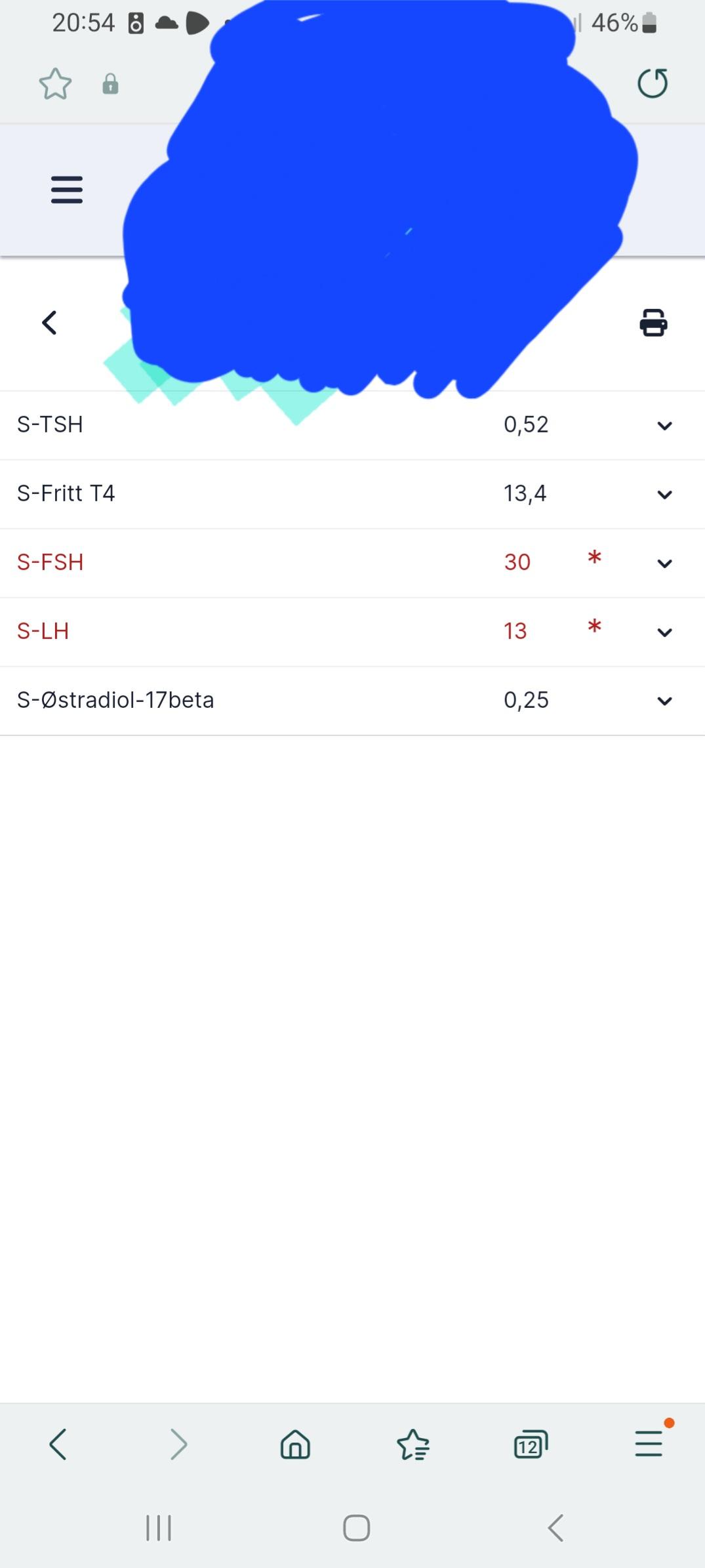Expand the S-Østradiol-17beta chevron
The height and width of the screenshot is (1568, 705).
point(664,701)
